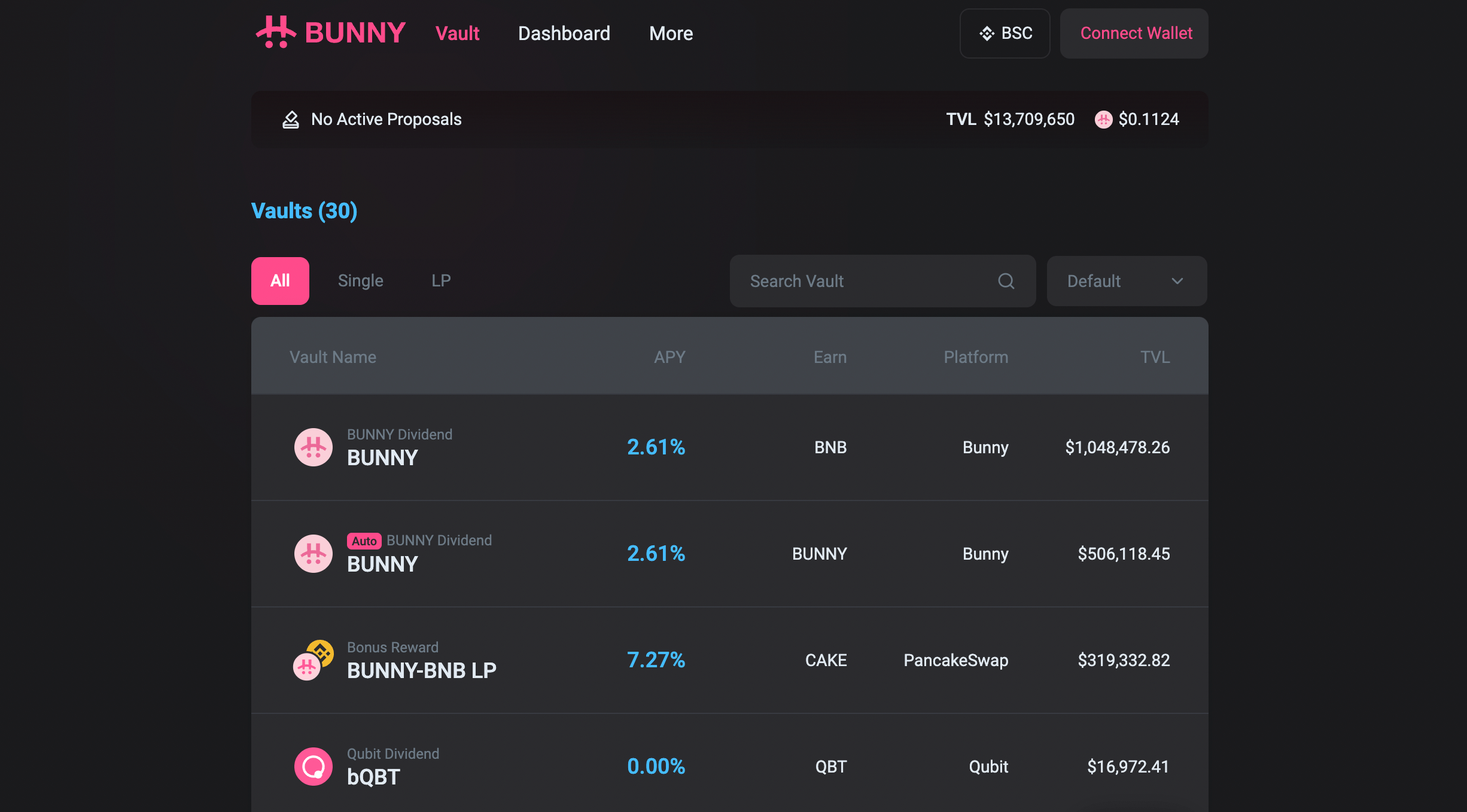Screen dimensions: 1467x812
Task: Go to the Dashboard page
Action: [564, 33]
